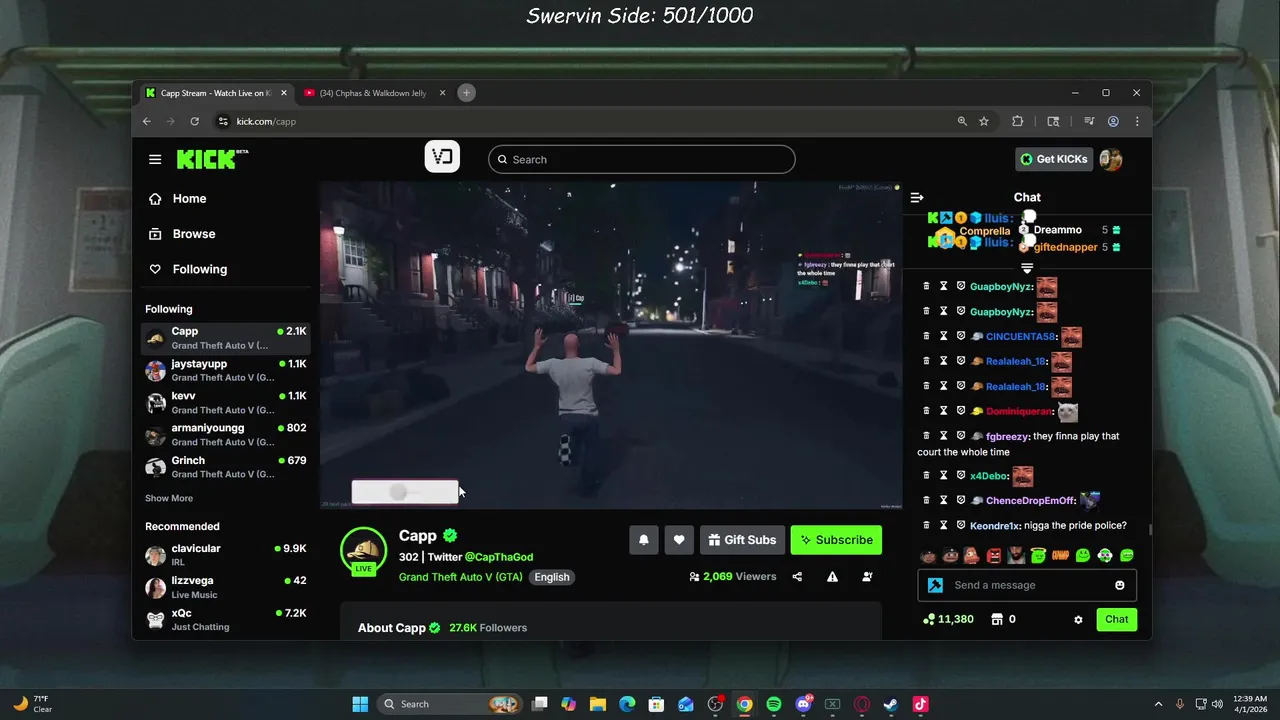Click Capp's live avatar
The height and width of the screenshot is (720, 1280).
click(x=363, y=551)
